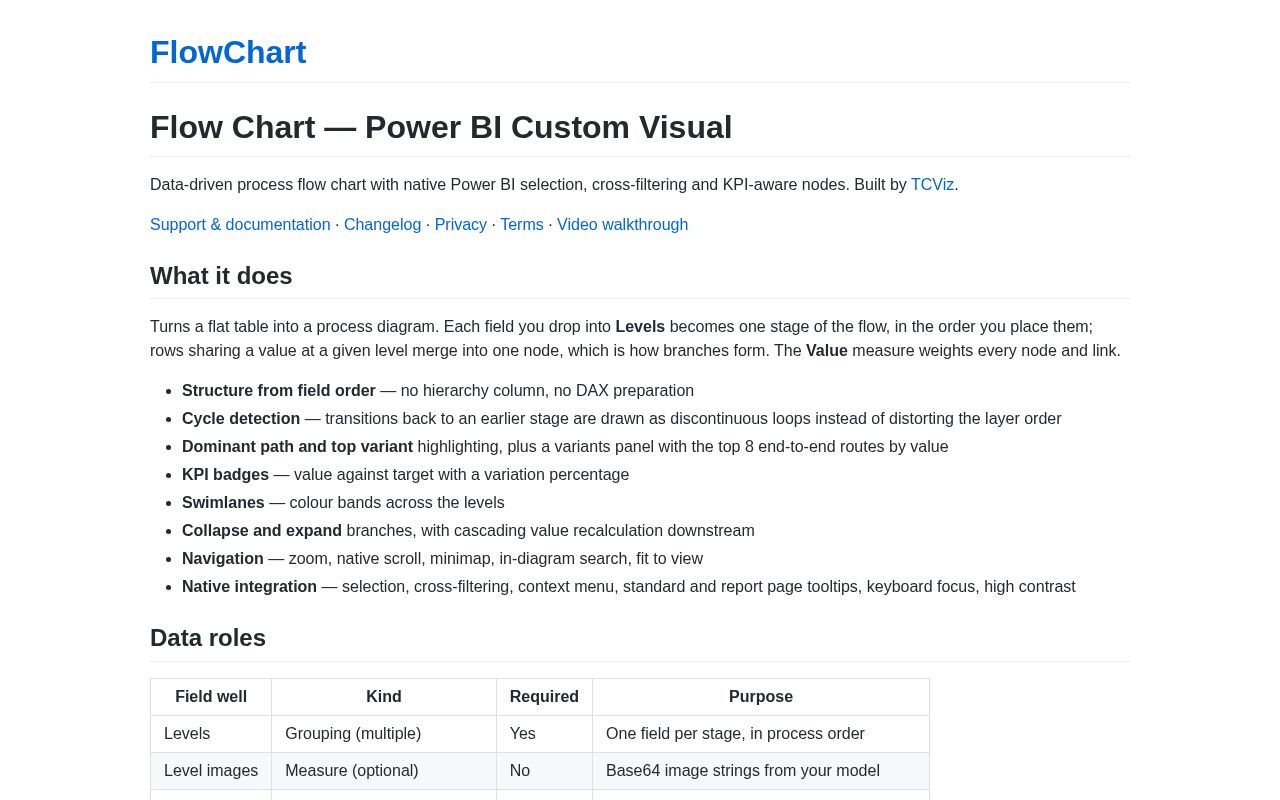Click the 'Swimlanes' bullet text
The width and height of the screenshot is (1280, 800).
tap(223, 503)
